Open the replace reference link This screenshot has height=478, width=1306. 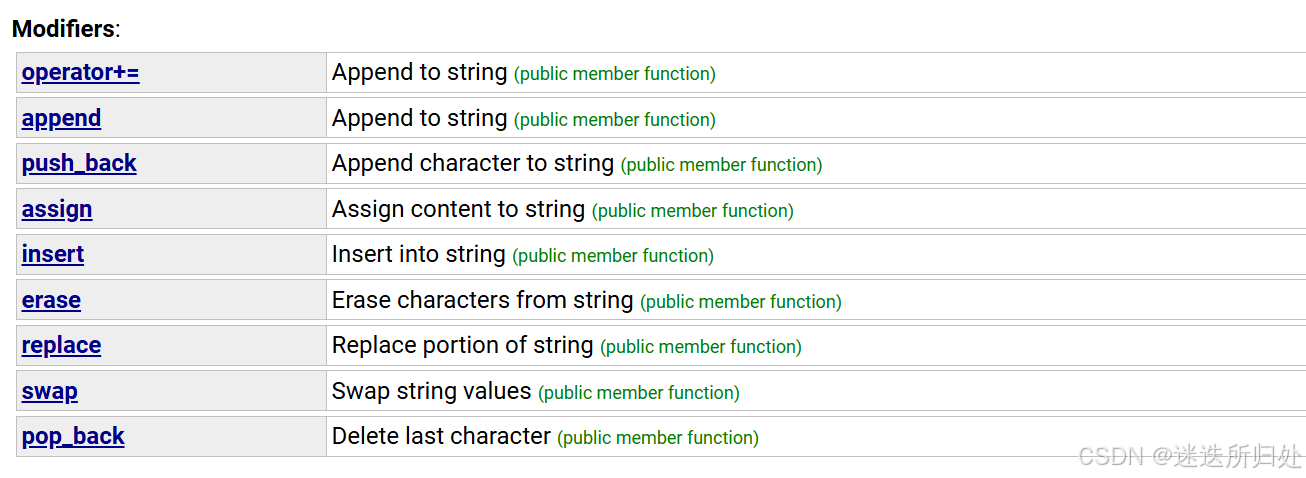click(61, 346)
